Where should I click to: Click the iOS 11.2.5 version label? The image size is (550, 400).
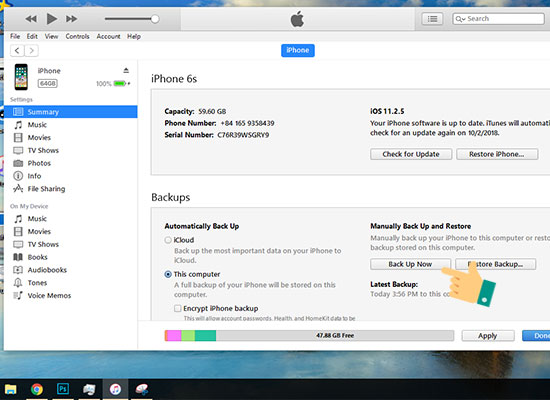[x=387, y=112]
